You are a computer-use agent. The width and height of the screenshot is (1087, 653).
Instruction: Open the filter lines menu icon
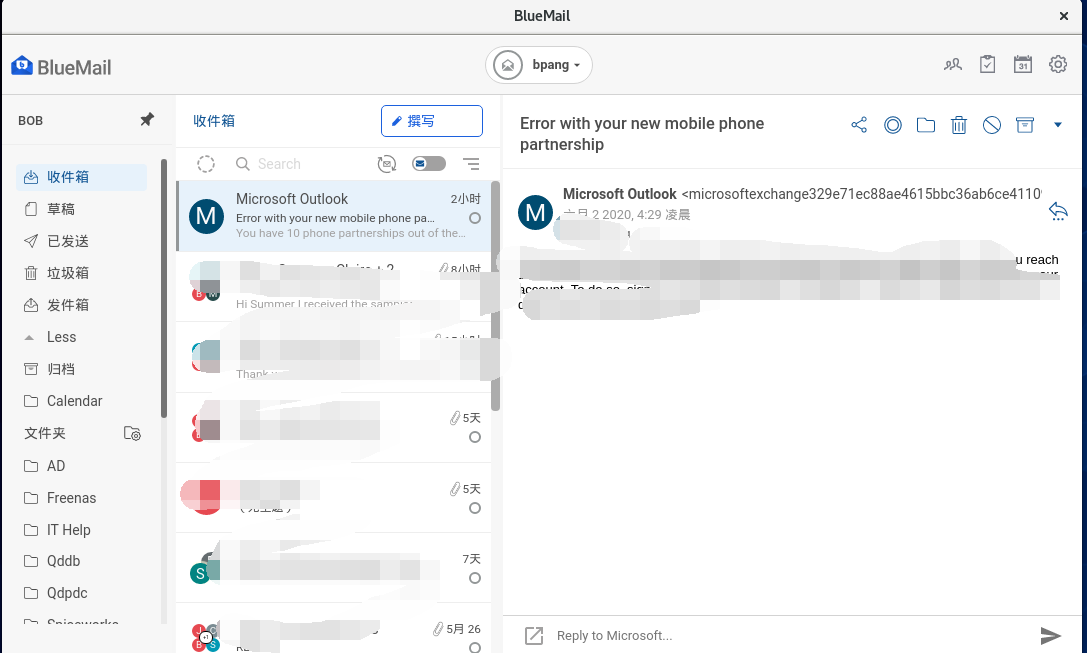coord(471,164)
